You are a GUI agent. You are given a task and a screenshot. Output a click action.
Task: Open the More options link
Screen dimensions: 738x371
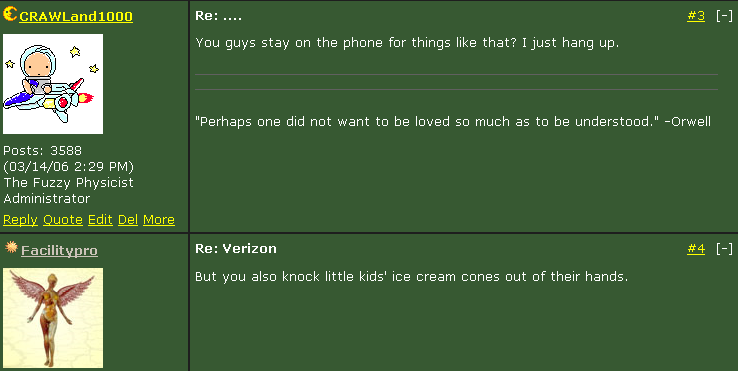pos(159,220)
